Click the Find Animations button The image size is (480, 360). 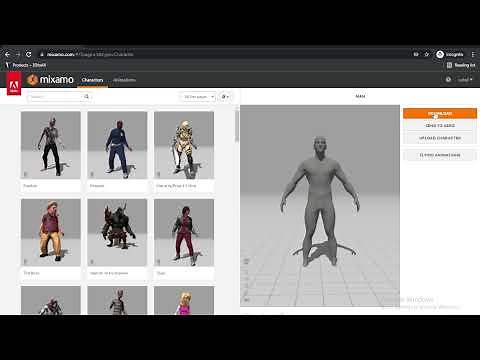440,155
